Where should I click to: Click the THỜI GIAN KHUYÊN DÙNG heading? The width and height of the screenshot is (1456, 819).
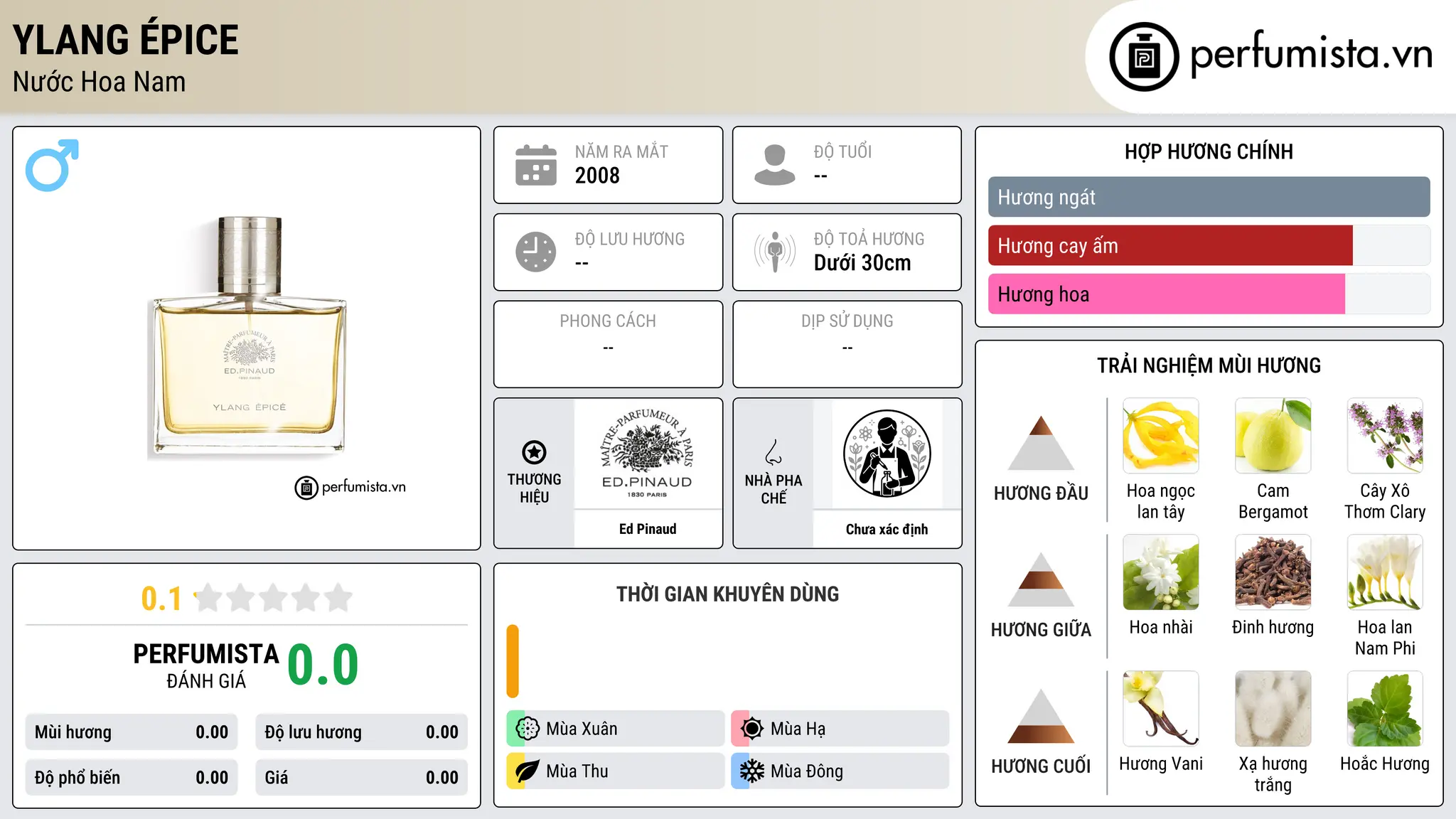pos(728,594)
